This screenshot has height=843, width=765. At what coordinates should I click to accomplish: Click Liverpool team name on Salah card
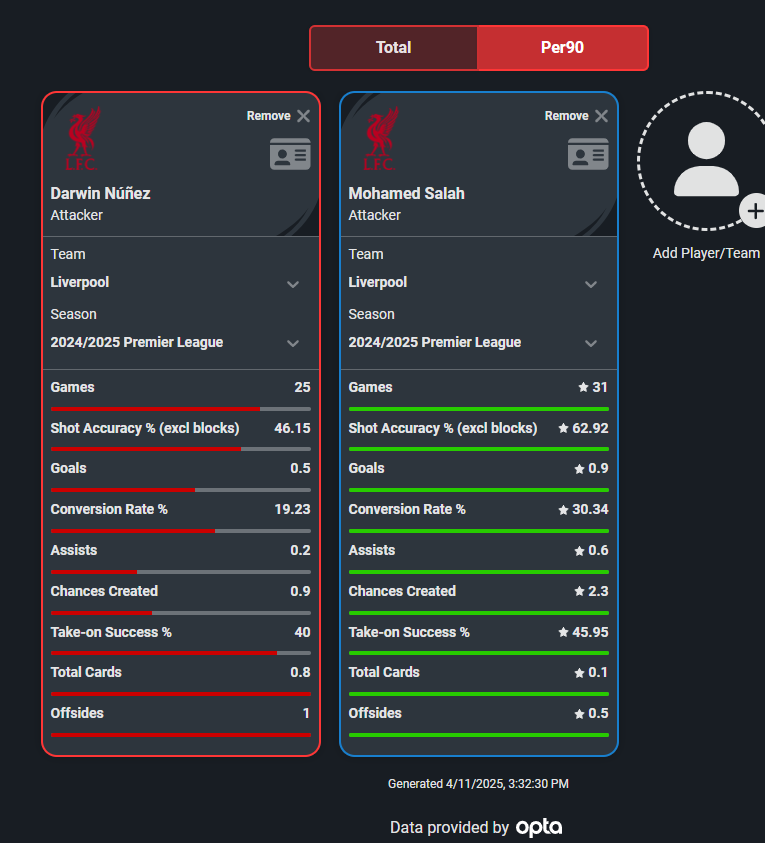(x=377, y=282)
